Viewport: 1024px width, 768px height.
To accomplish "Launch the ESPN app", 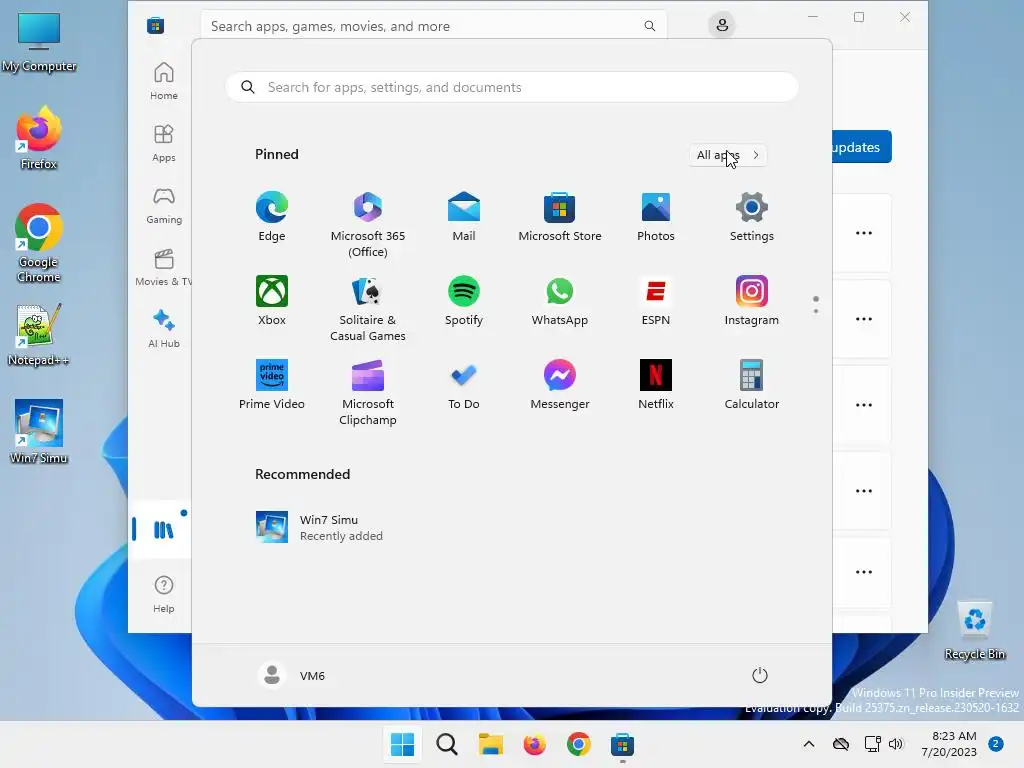I will point(656,300).
